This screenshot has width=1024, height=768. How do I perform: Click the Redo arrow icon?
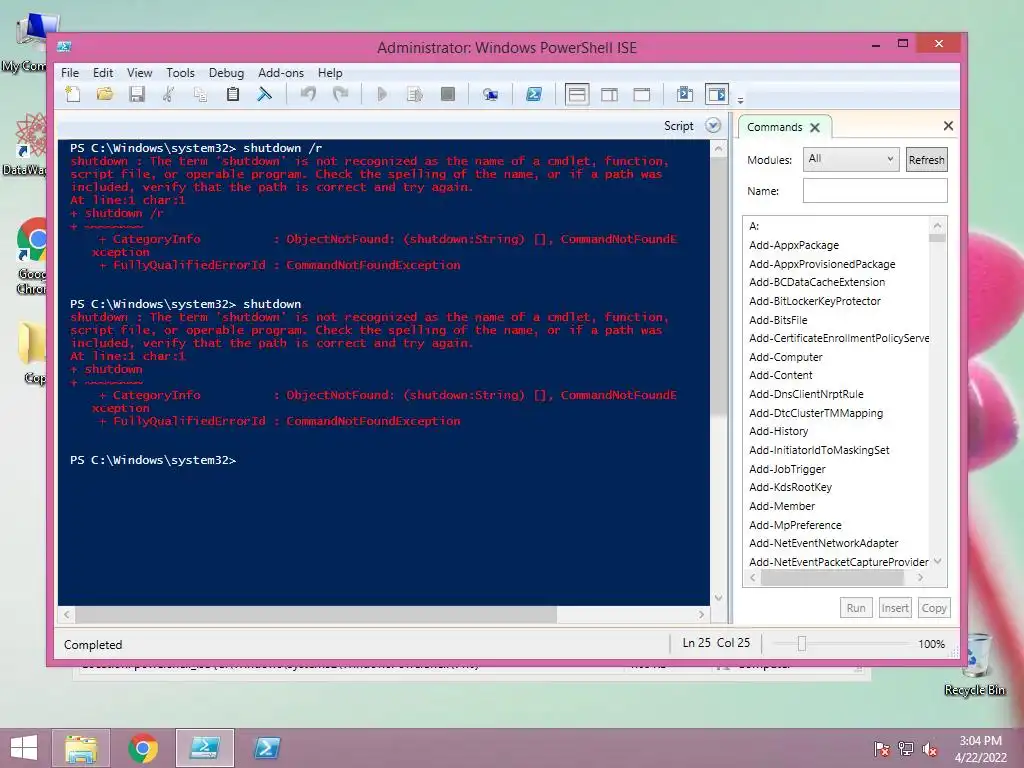[x=340, y=95]
